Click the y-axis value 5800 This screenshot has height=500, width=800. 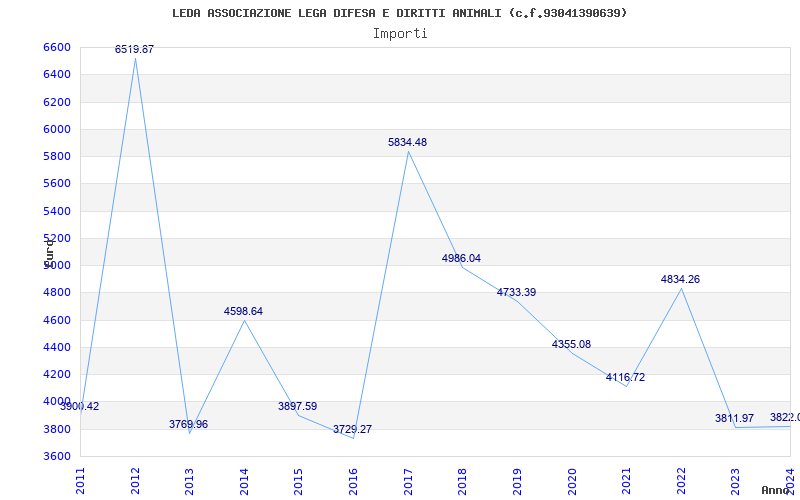57,157
